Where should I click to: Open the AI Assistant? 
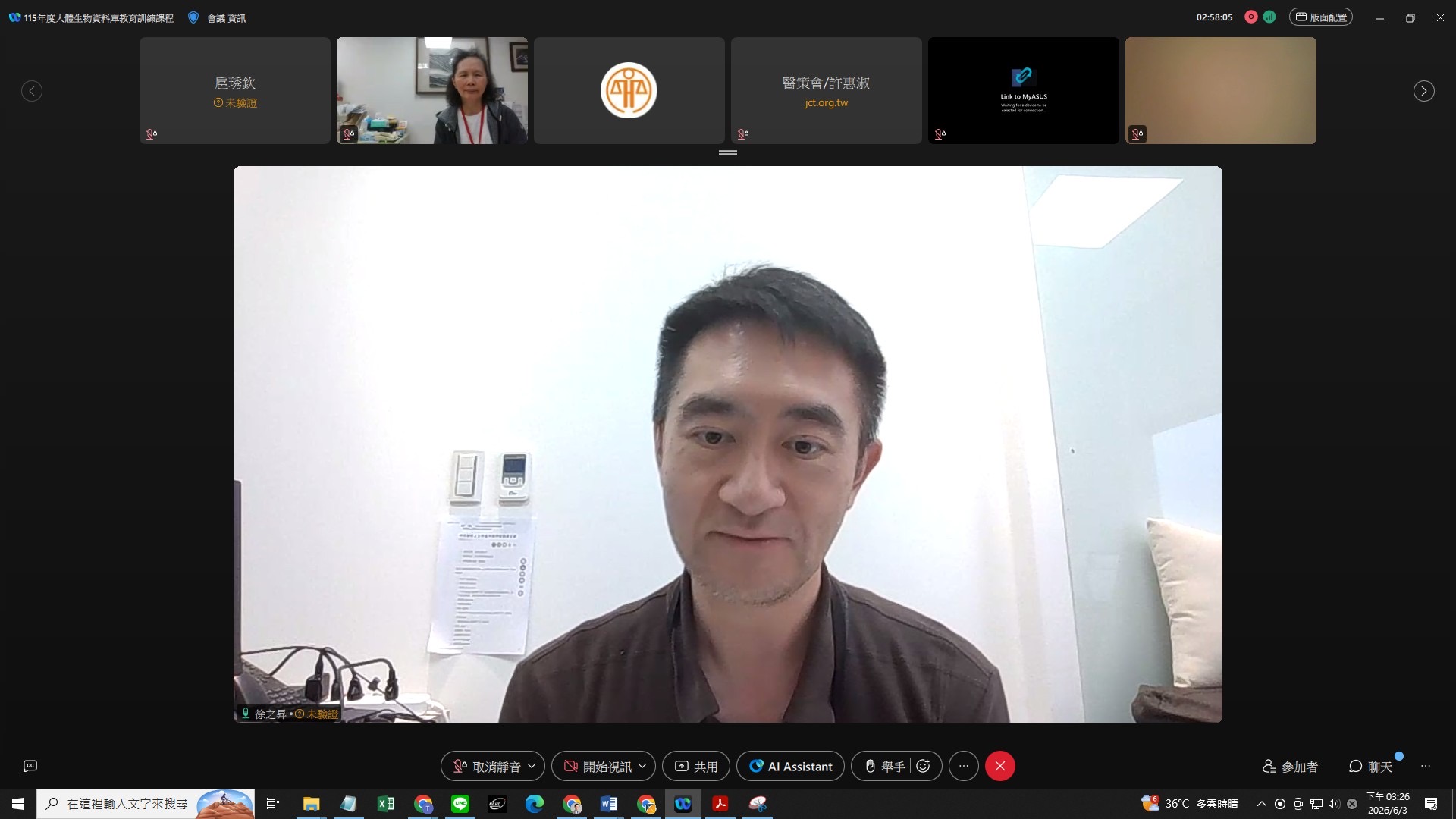pos(790,767)
